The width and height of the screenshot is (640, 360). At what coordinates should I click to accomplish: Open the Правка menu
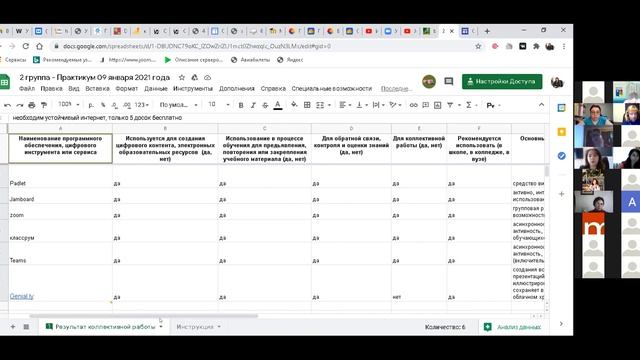51,89
